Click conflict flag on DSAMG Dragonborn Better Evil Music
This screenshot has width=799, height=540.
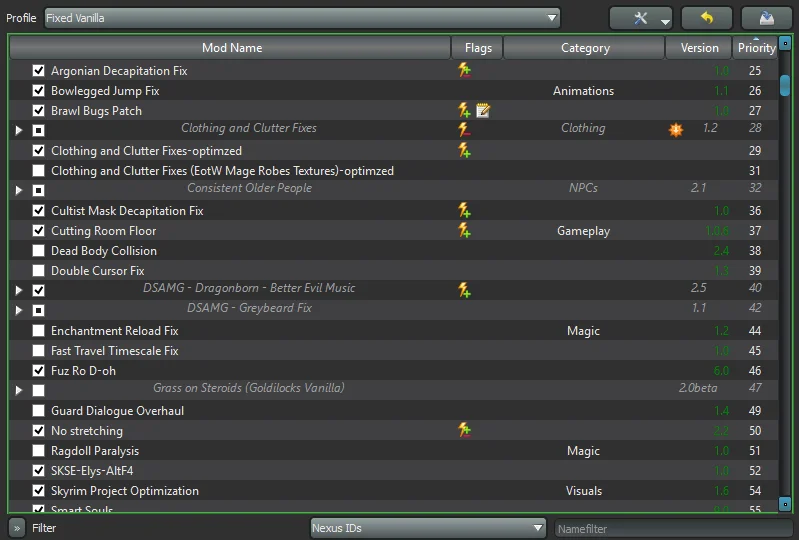464,290
